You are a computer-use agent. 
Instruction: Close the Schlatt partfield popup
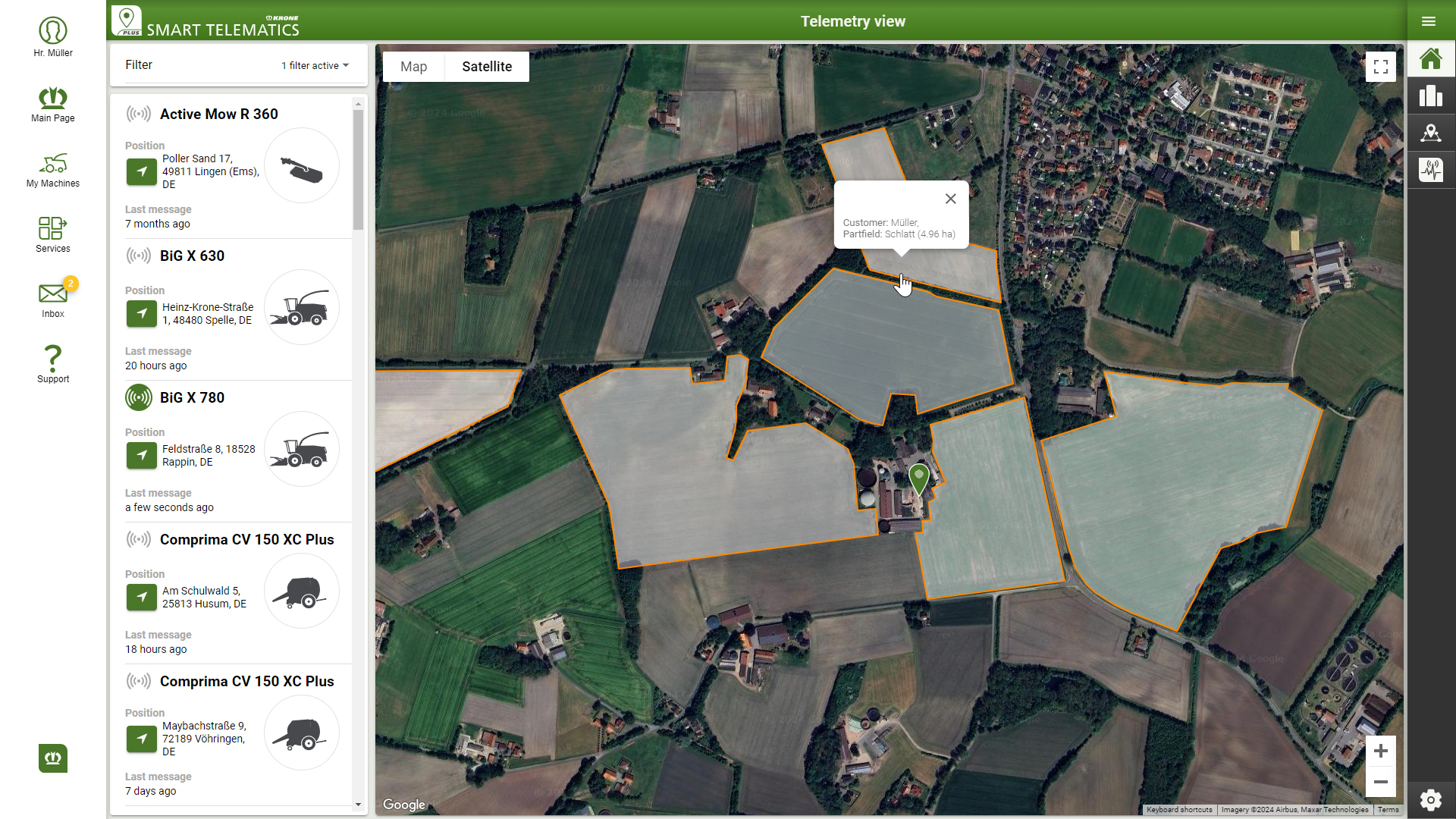(950, 199)
